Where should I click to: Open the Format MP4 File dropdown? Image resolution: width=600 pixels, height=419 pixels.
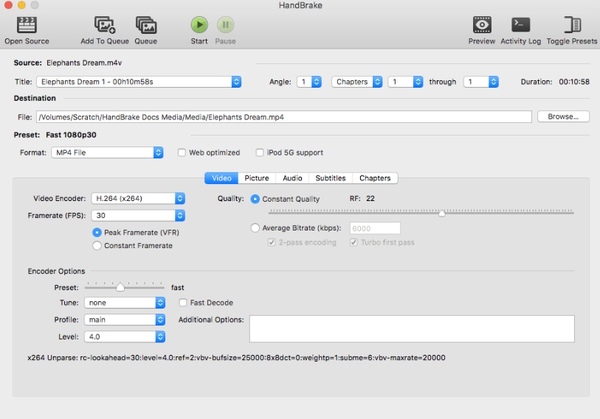108,152
